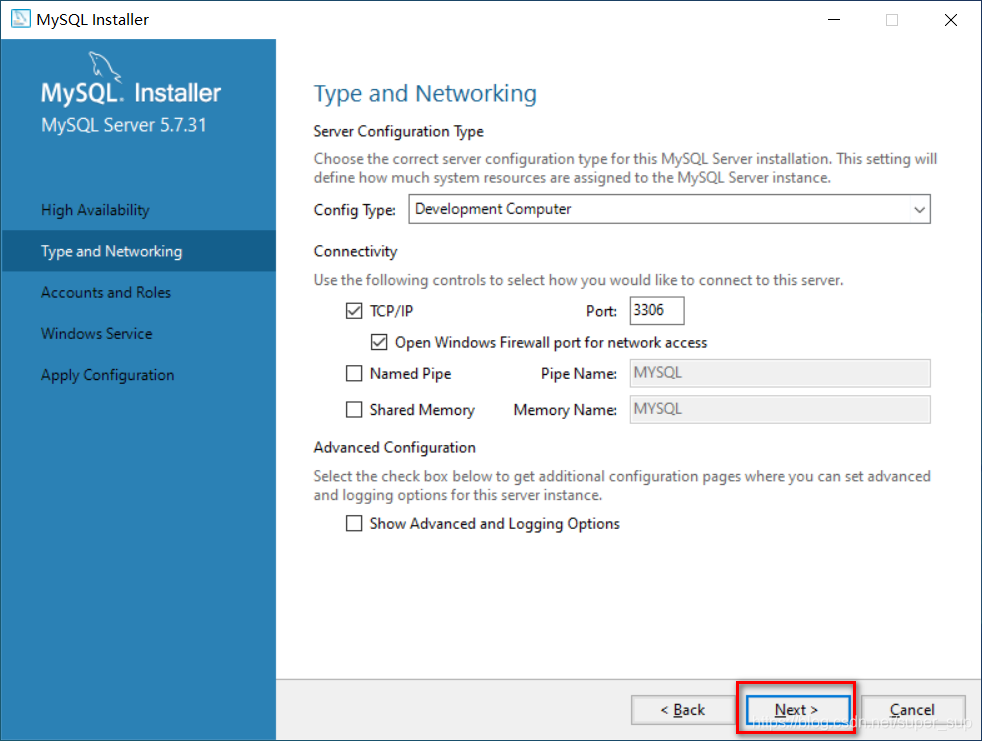Viewport: 982px width, 741px height.
Task: Minimize the MySQL Installer window
Action: coord(834,19)
